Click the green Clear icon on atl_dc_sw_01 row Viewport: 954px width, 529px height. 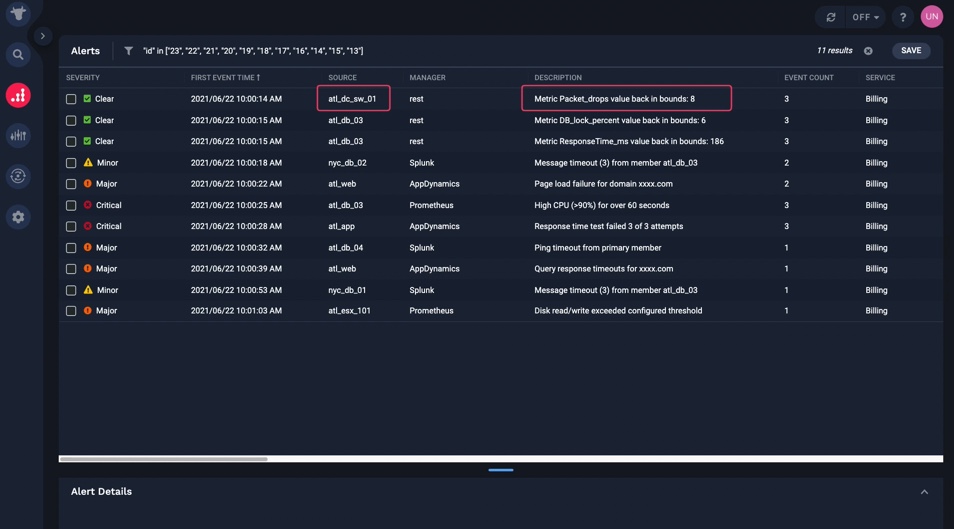pyautogui.click(x=88, y=99)
